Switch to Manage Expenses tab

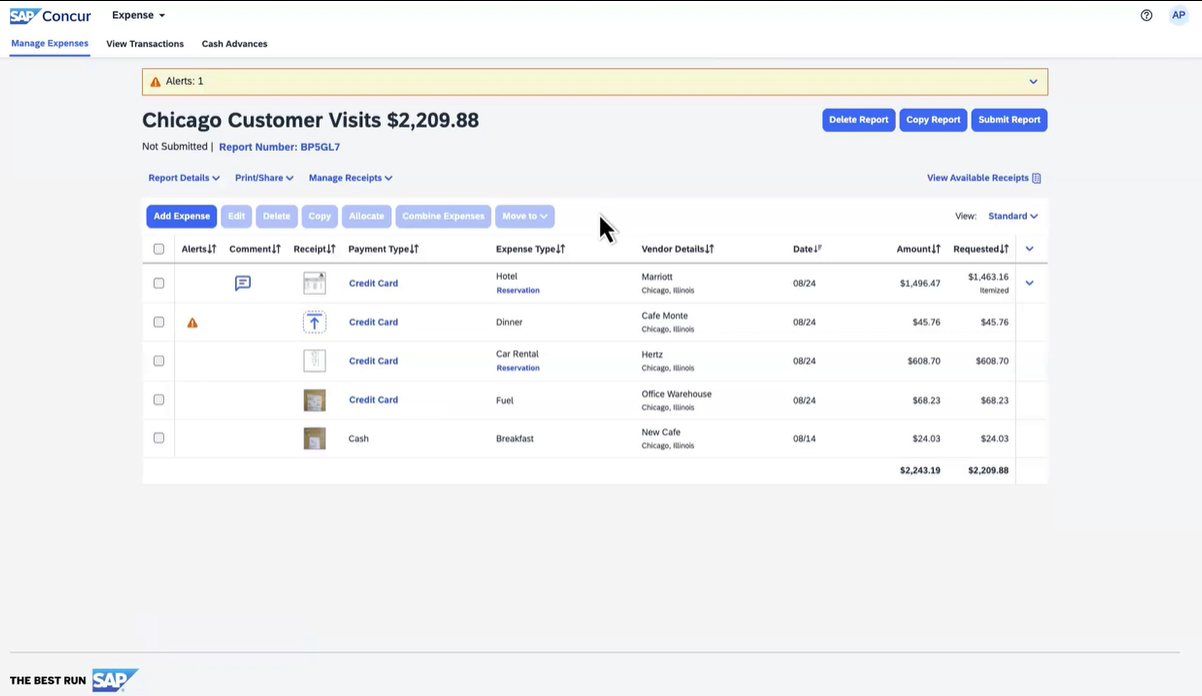50,43
